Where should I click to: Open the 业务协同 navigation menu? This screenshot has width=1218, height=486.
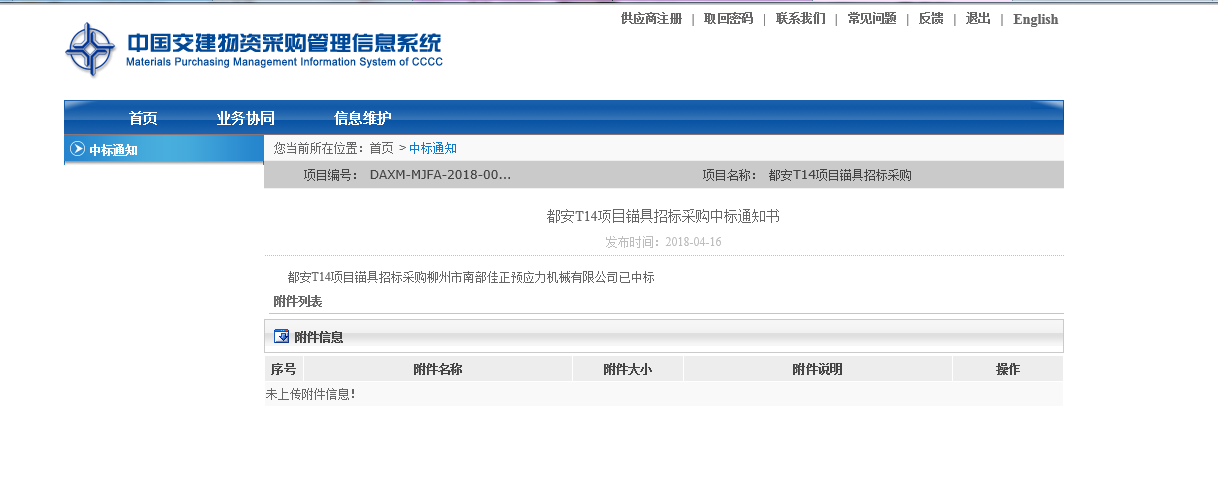245,118
